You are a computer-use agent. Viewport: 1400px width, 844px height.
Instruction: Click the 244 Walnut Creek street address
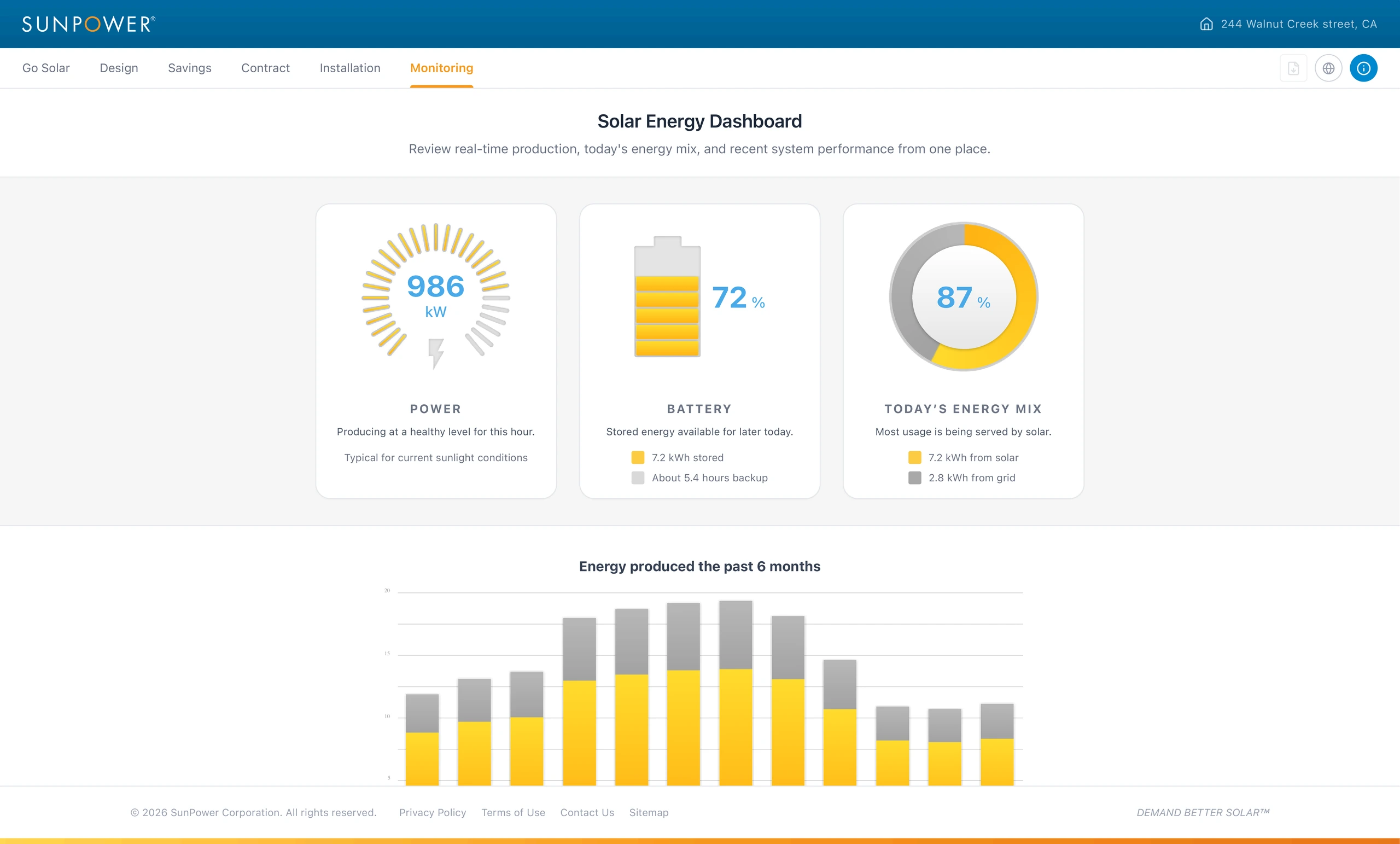(x=1299, y=24)
